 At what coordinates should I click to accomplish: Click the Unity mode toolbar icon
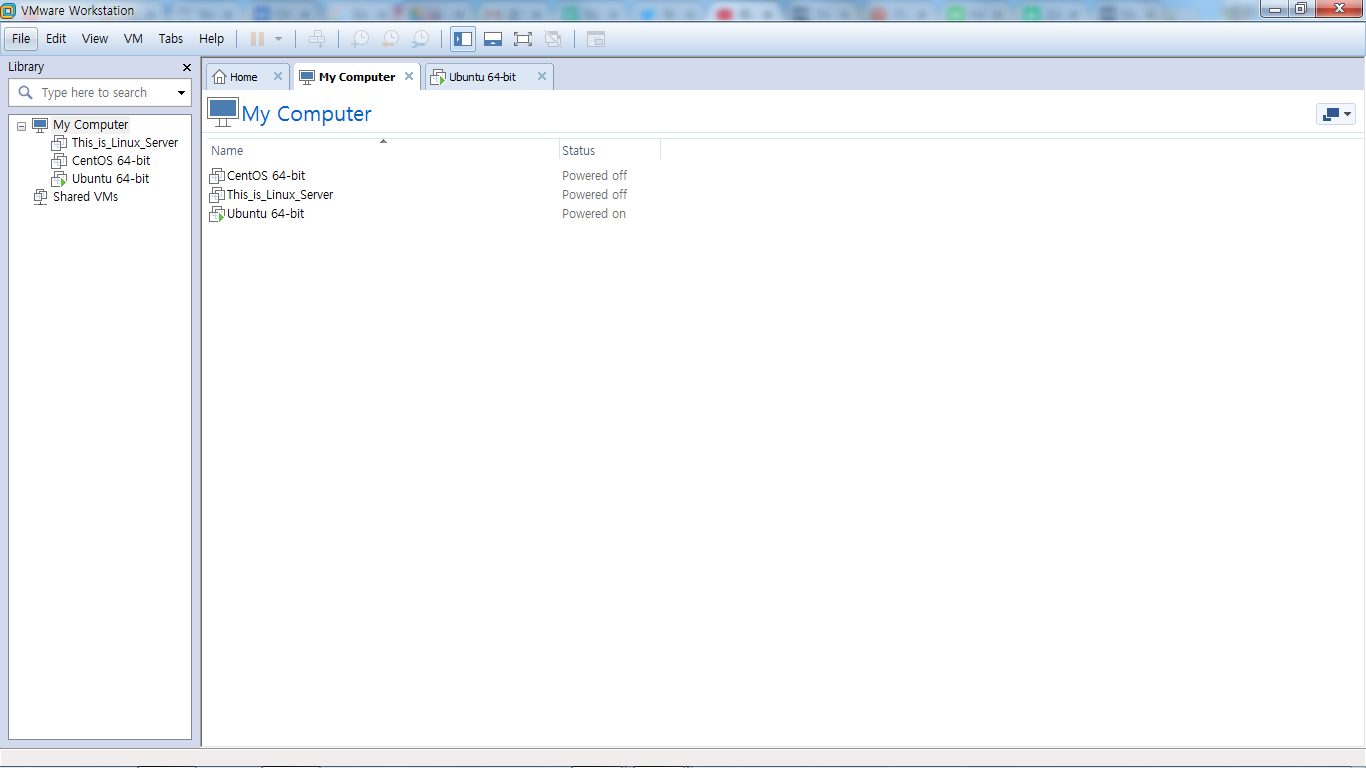coord(553,39)
